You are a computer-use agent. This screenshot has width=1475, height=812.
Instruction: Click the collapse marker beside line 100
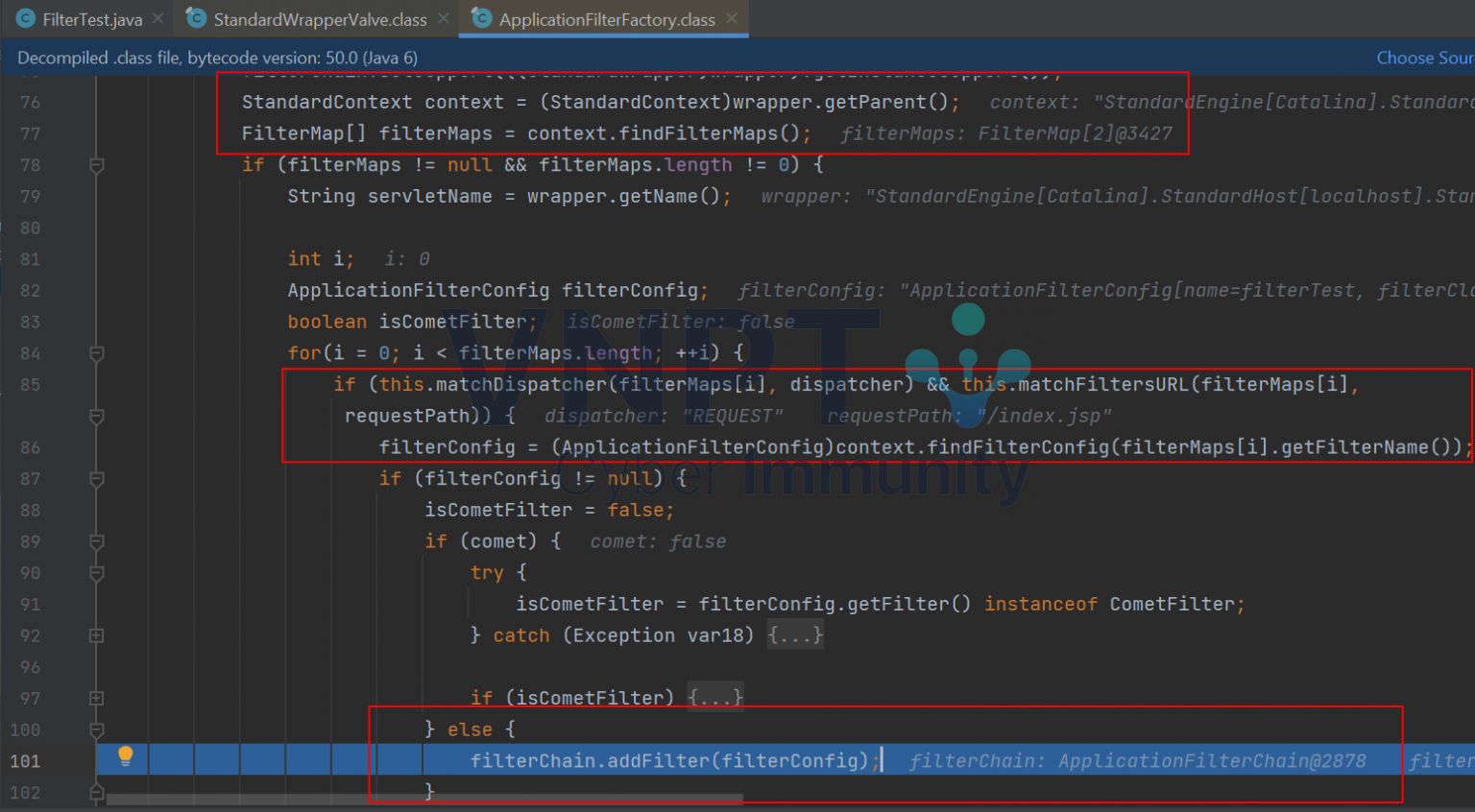point(95,729)
